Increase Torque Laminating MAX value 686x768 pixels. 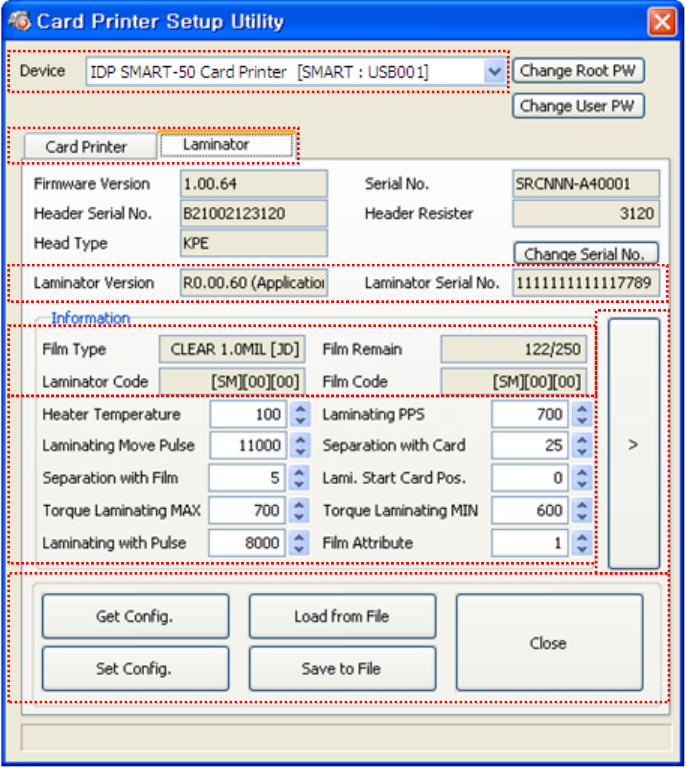coord(299,504)
